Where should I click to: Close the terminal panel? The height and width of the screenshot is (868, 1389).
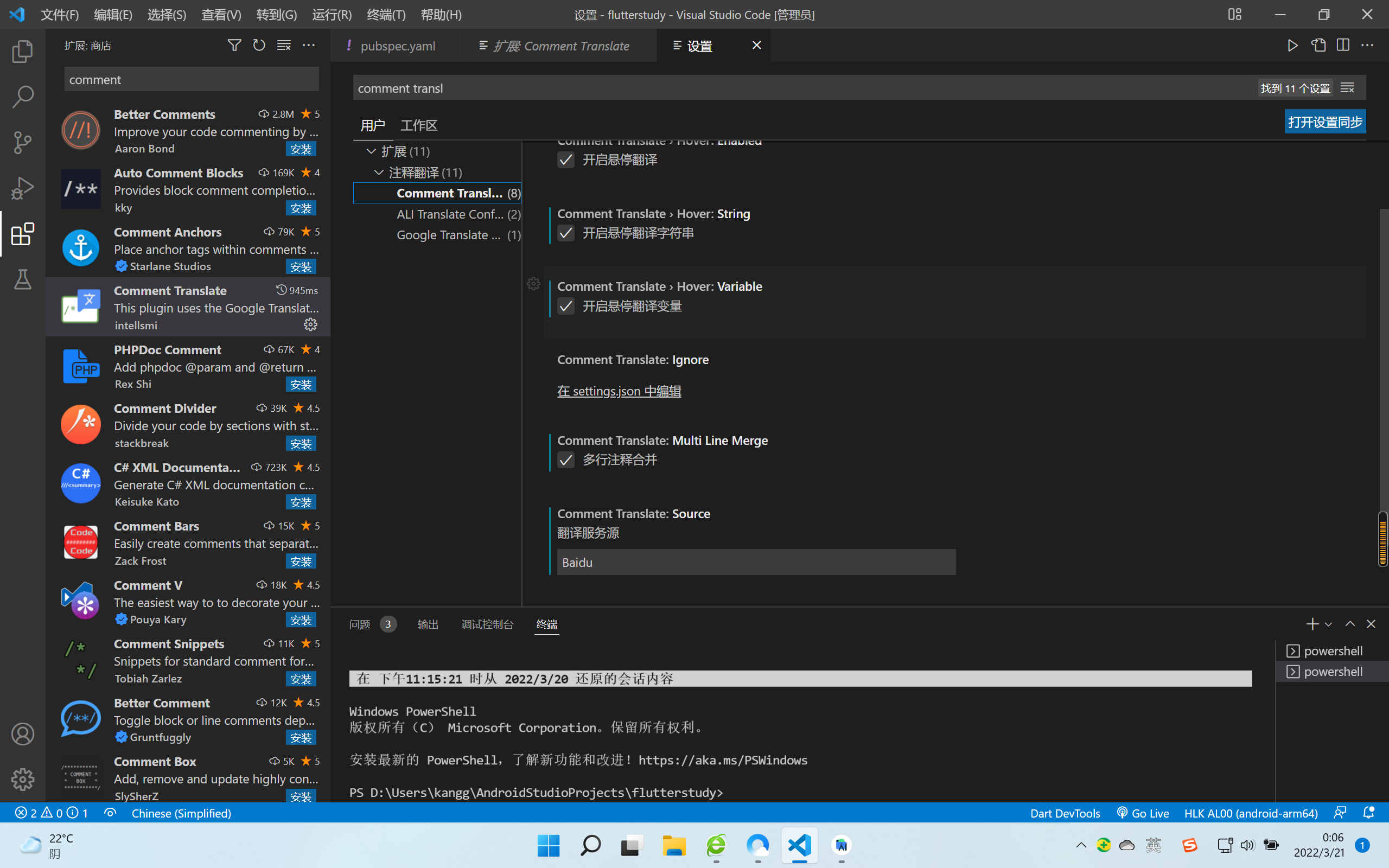coord(1371,624)
